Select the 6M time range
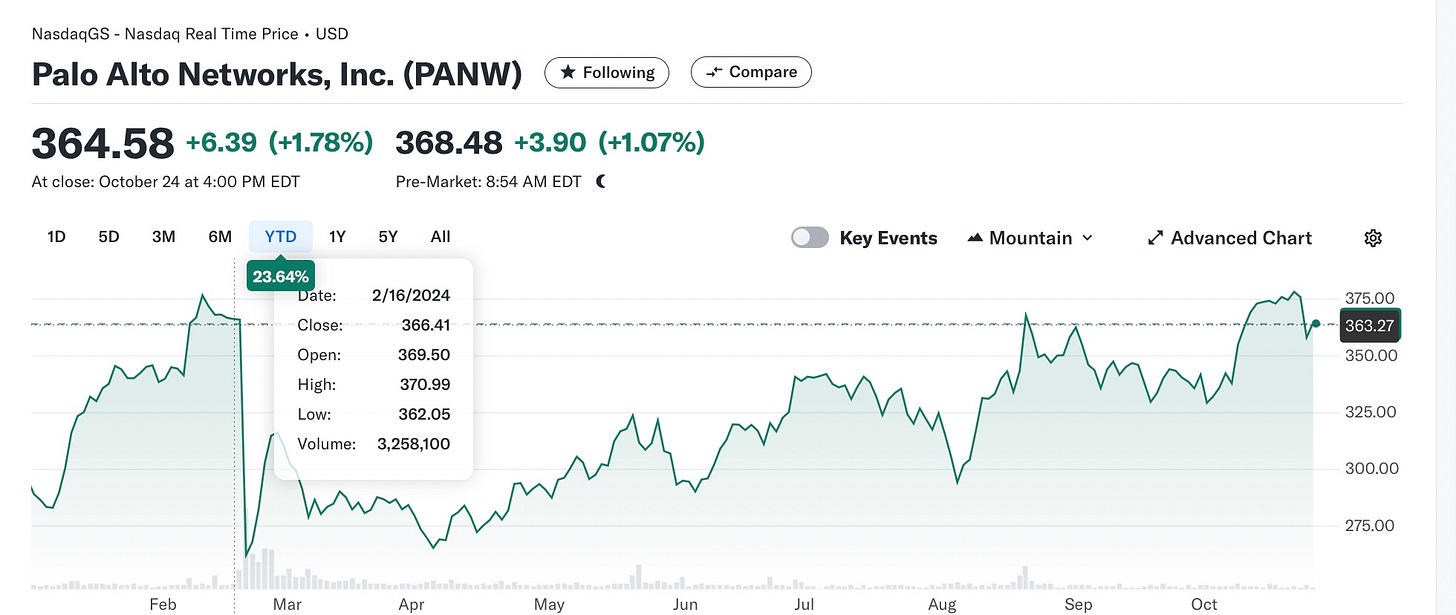 [220, 237]
